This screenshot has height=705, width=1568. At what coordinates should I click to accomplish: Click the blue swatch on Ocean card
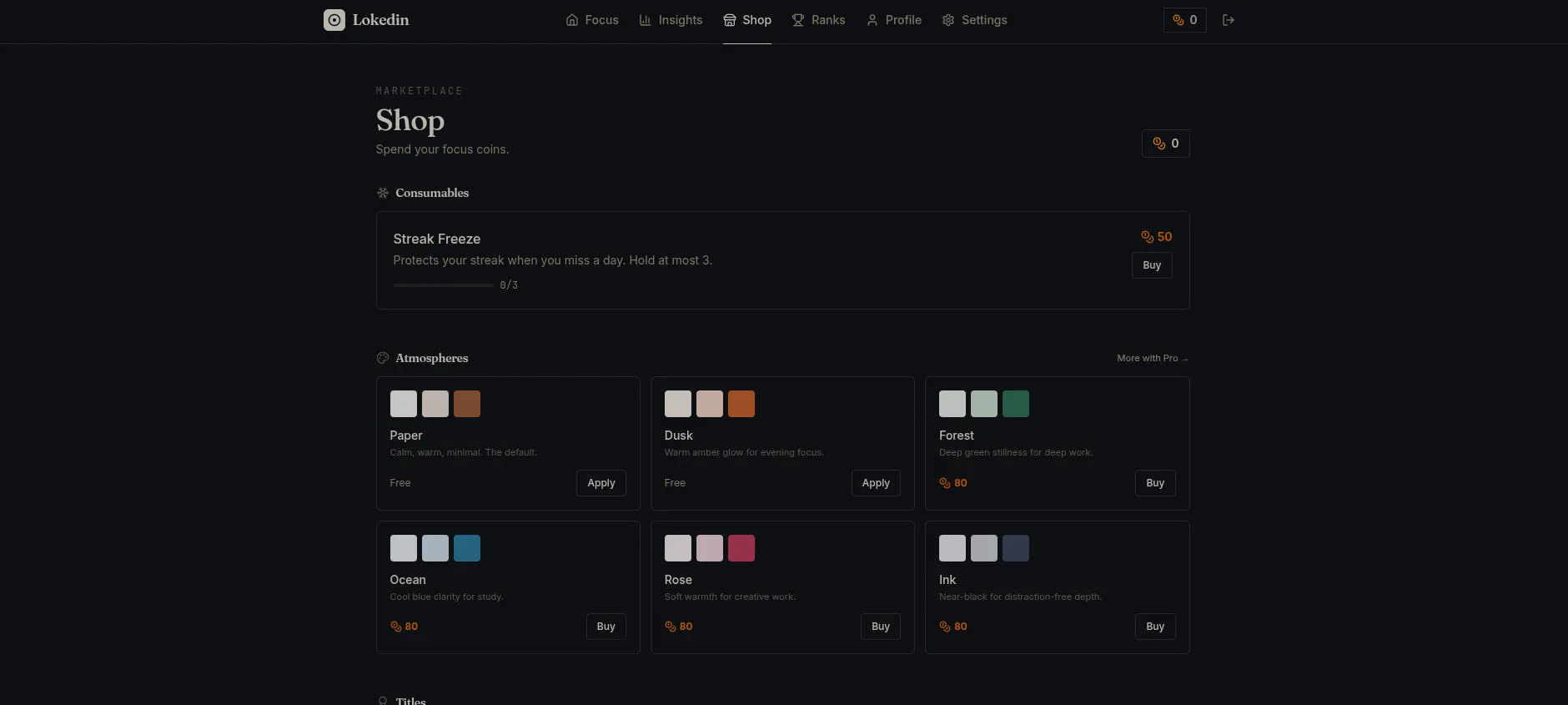coord(467,548)
